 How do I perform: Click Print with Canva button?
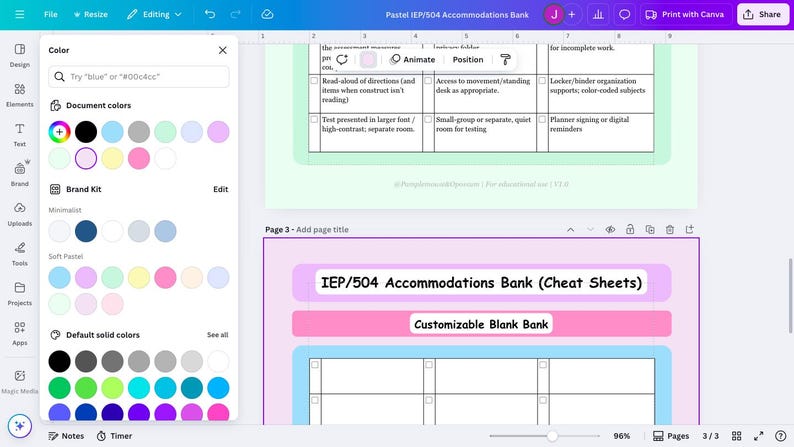click(685, 15)
